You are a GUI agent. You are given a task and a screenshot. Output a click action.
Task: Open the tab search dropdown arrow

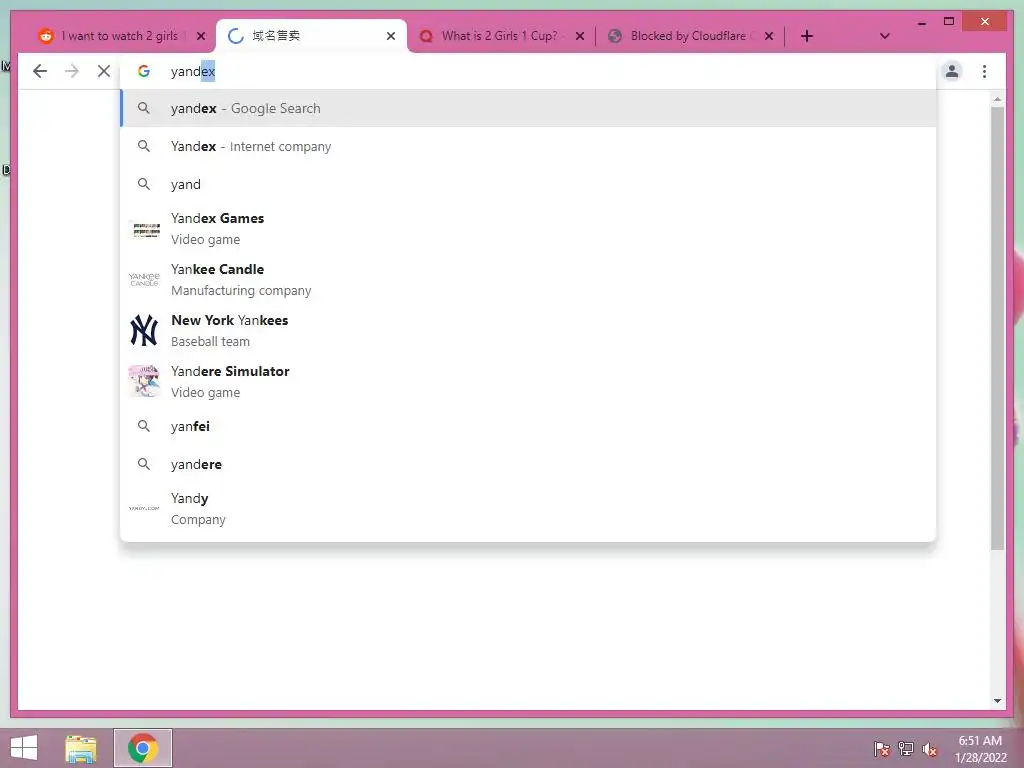coord(884,36)
